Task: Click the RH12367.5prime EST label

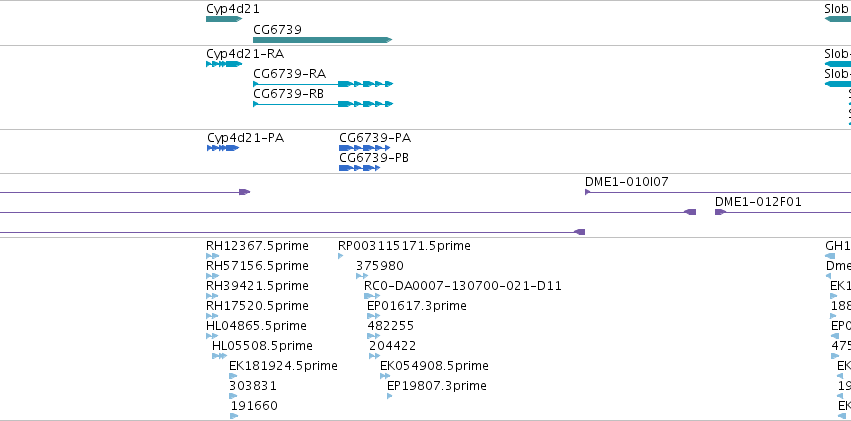Action: point(257,246)
